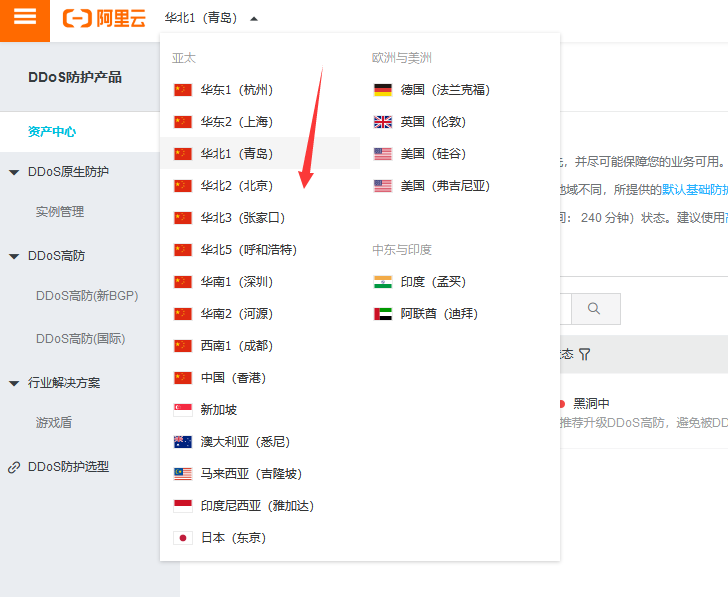This screenshot has height=597, width=728.
Task: Click the link icon beside DDoS防护选型
Action: [14, 467]
